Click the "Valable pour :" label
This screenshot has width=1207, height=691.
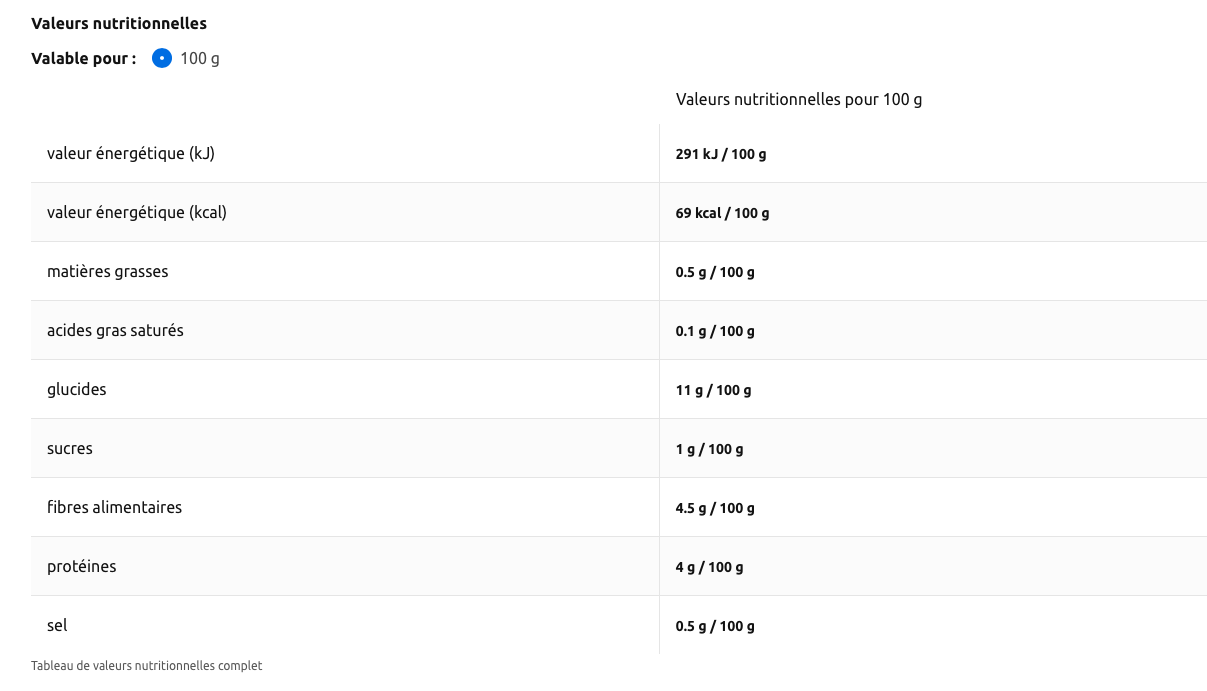pos(84,58)
